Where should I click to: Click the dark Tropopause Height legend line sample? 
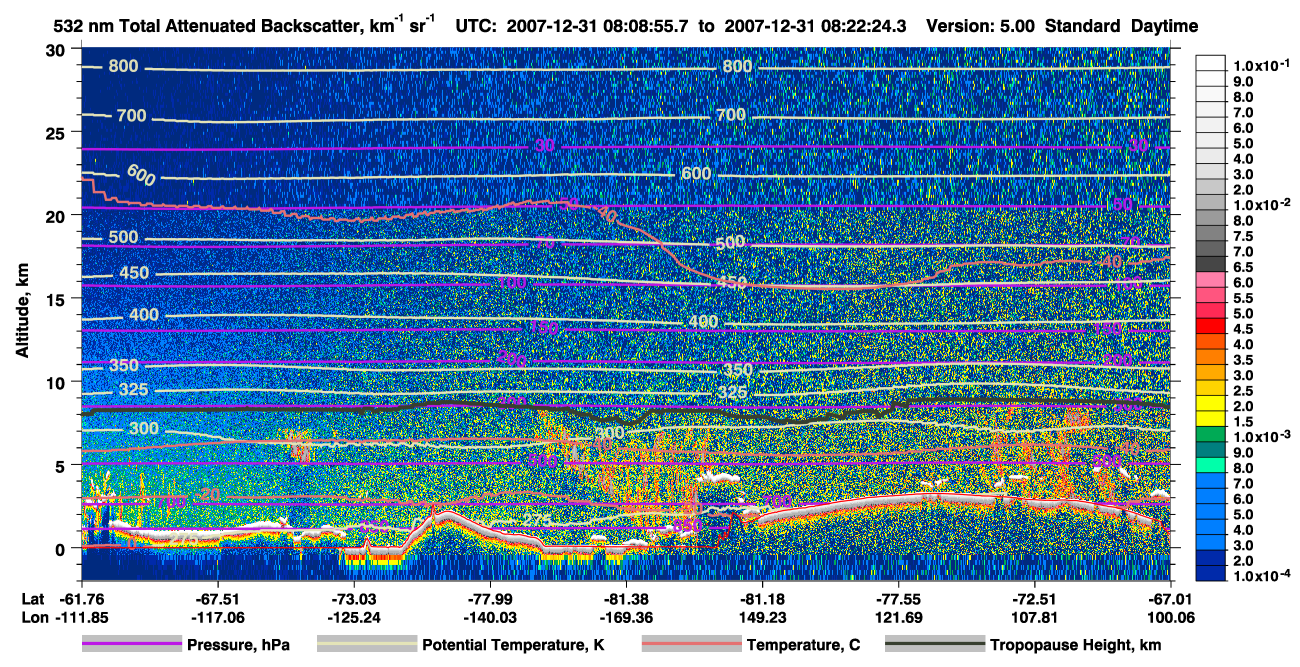click(934, 645)
